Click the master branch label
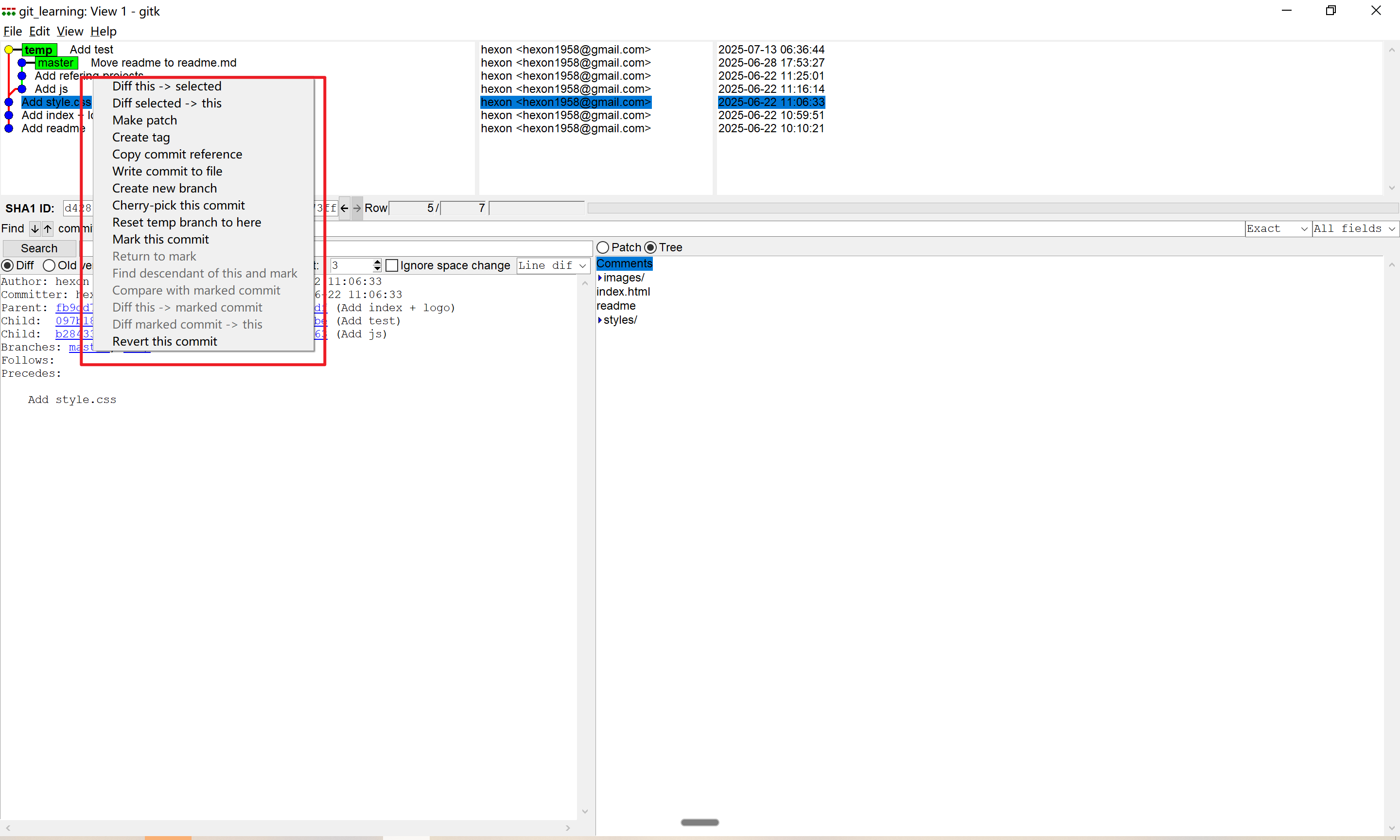The width and height of the screenshot is (1400, 840). click(x=55, y=63)
